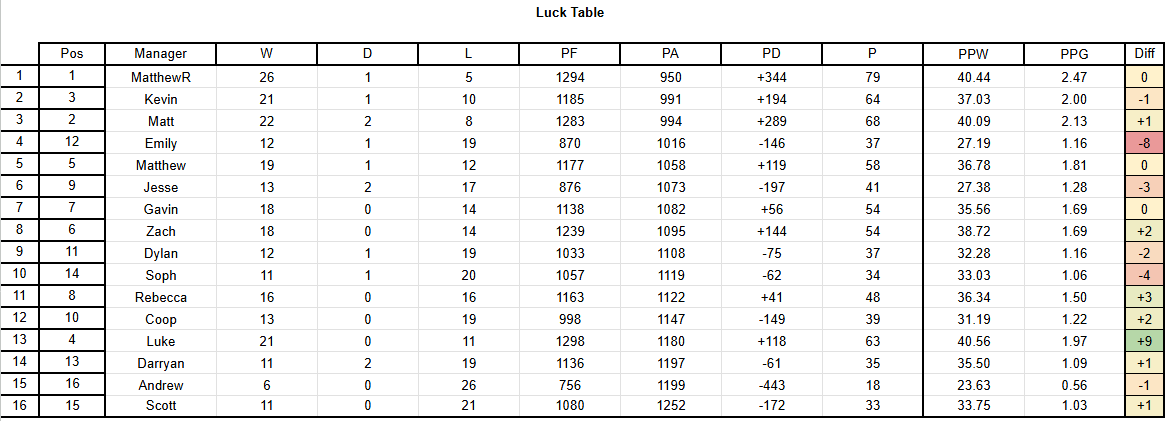The height and width of the screenshot is (421, 1168).
Task: Click Scott's PA value 1252
Action: pos(670,407)
